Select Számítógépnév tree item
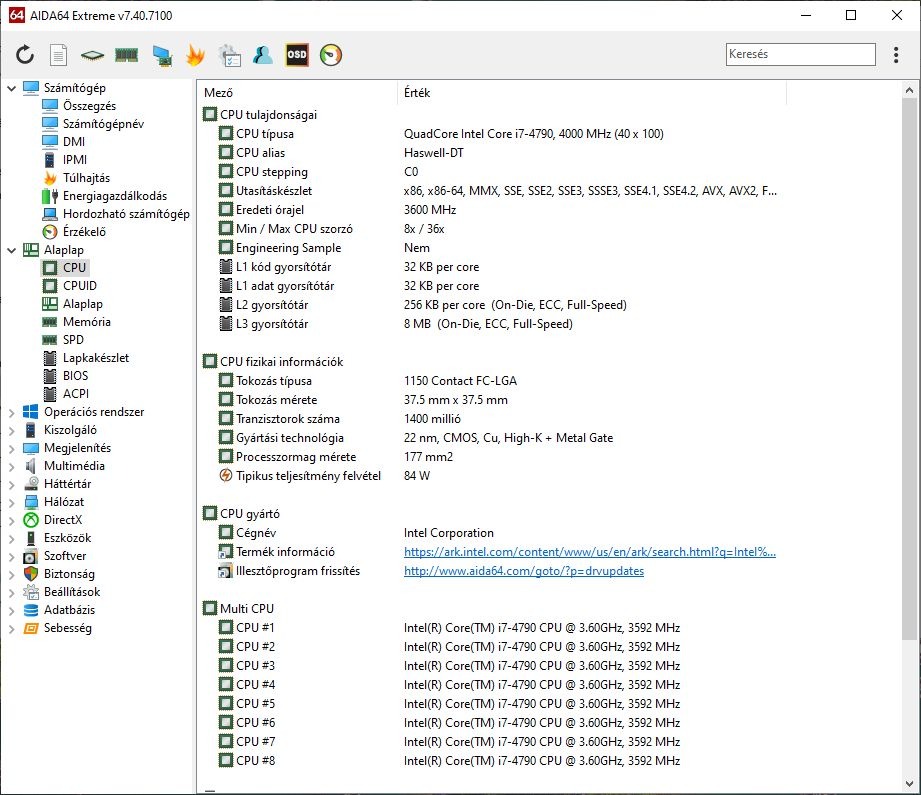The width and height of the screenshot is (921, 795). pos(103,124)
